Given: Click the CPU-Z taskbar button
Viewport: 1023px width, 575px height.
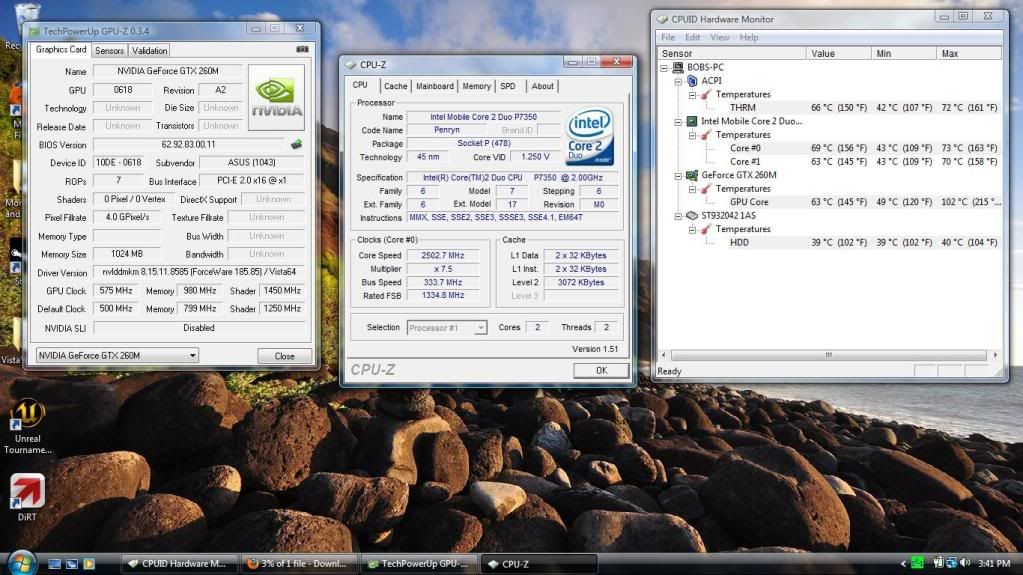Looking at the screenshot, I should point(538,564).
